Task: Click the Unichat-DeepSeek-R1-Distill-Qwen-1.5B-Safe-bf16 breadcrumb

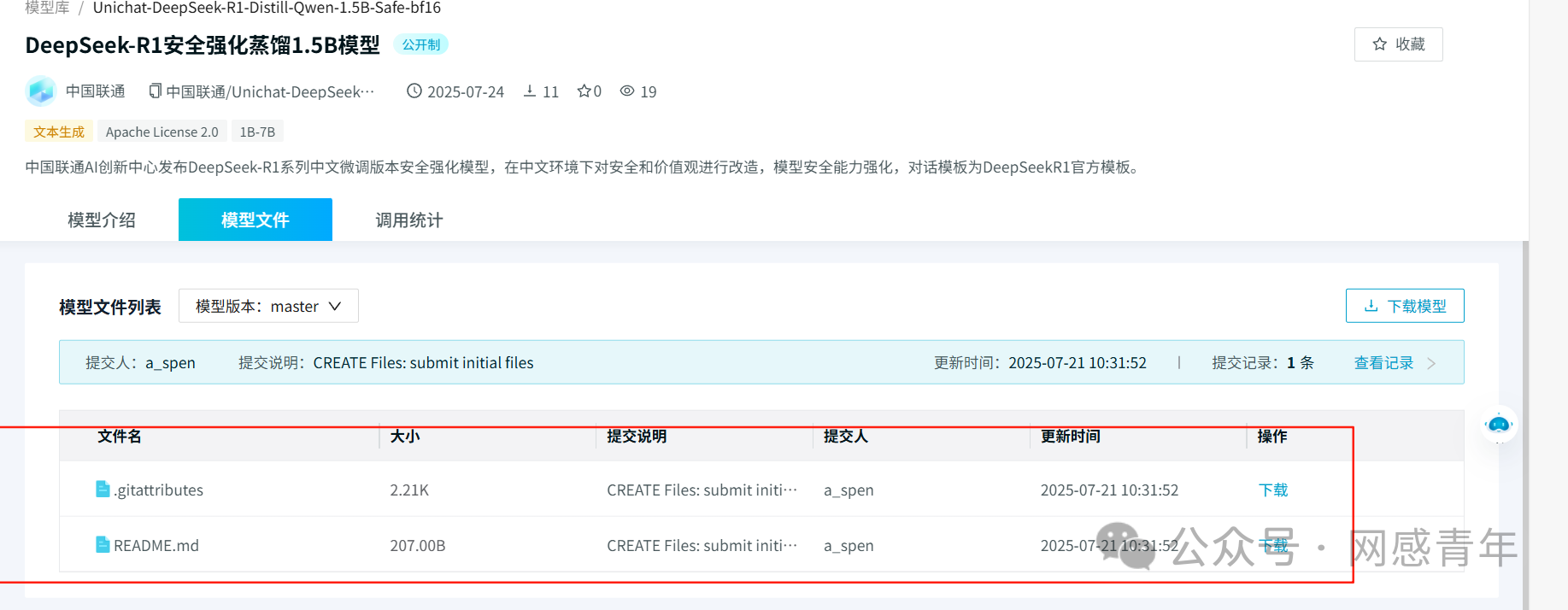Action: coord(267,8)
